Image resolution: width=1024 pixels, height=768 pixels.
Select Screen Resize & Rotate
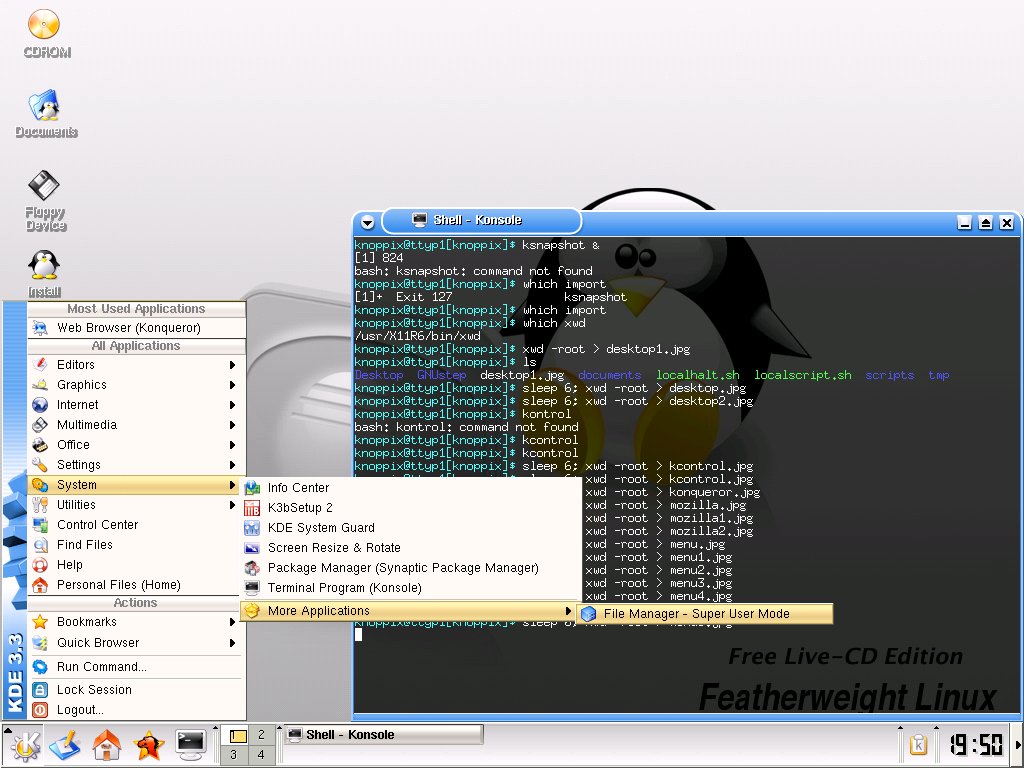tap(411, 548)
